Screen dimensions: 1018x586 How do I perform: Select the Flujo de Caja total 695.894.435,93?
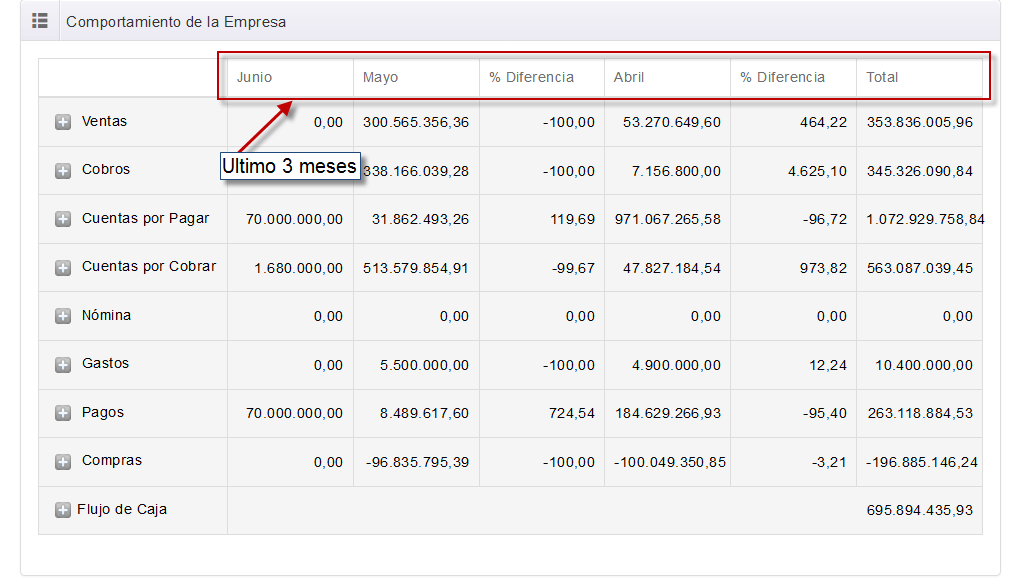point(919,510)
